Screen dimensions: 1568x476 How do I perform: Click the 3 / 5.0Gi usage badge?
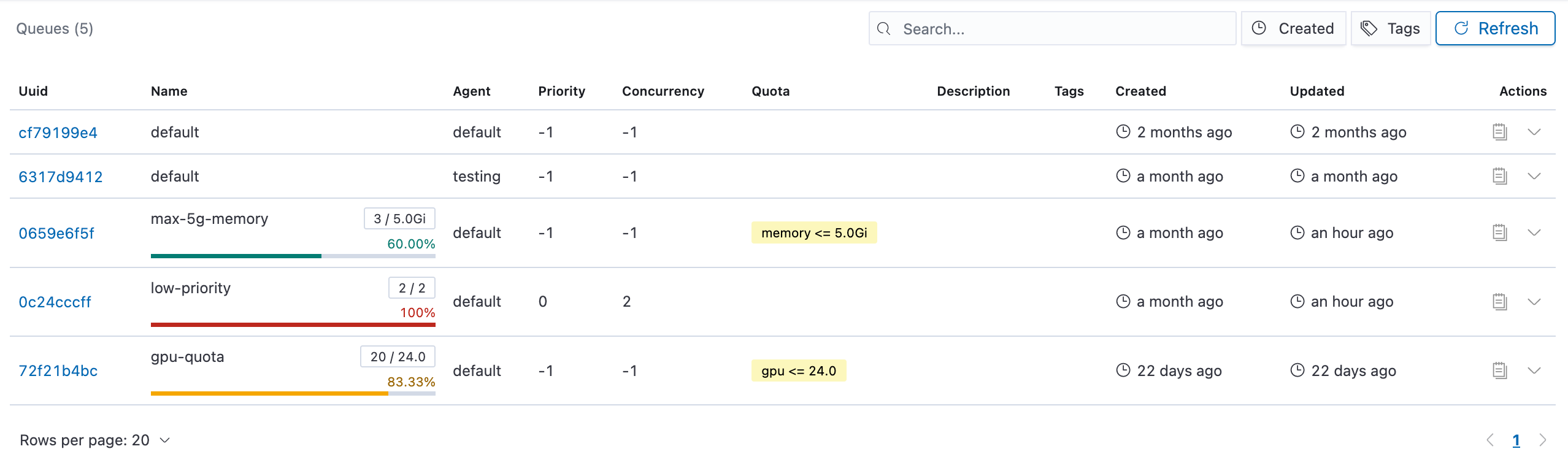[x=399, y=218]
